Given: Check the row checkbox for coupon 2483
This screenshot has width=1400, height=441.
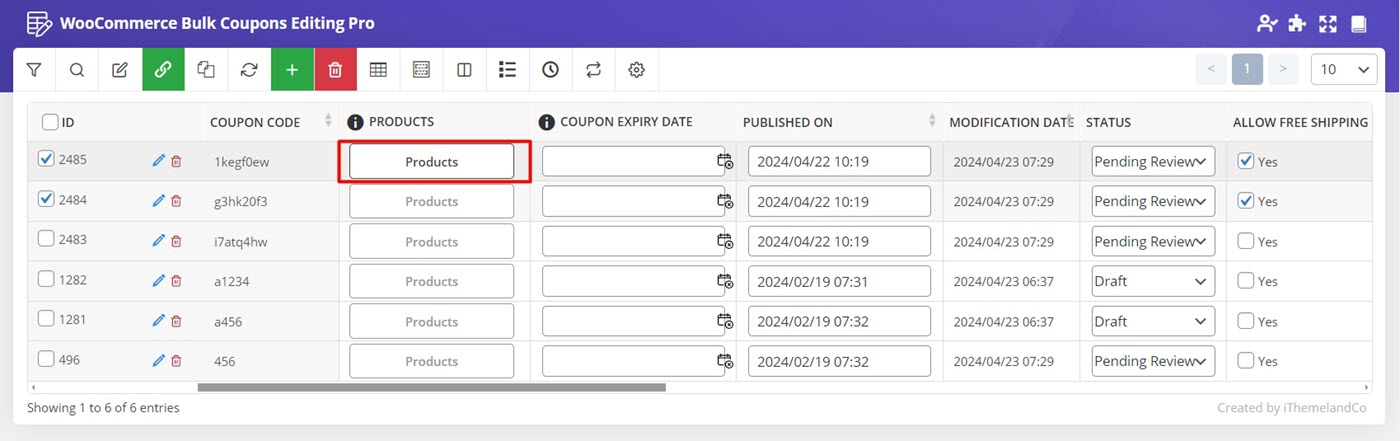Looking at the screenshot, I should (46, 239).
